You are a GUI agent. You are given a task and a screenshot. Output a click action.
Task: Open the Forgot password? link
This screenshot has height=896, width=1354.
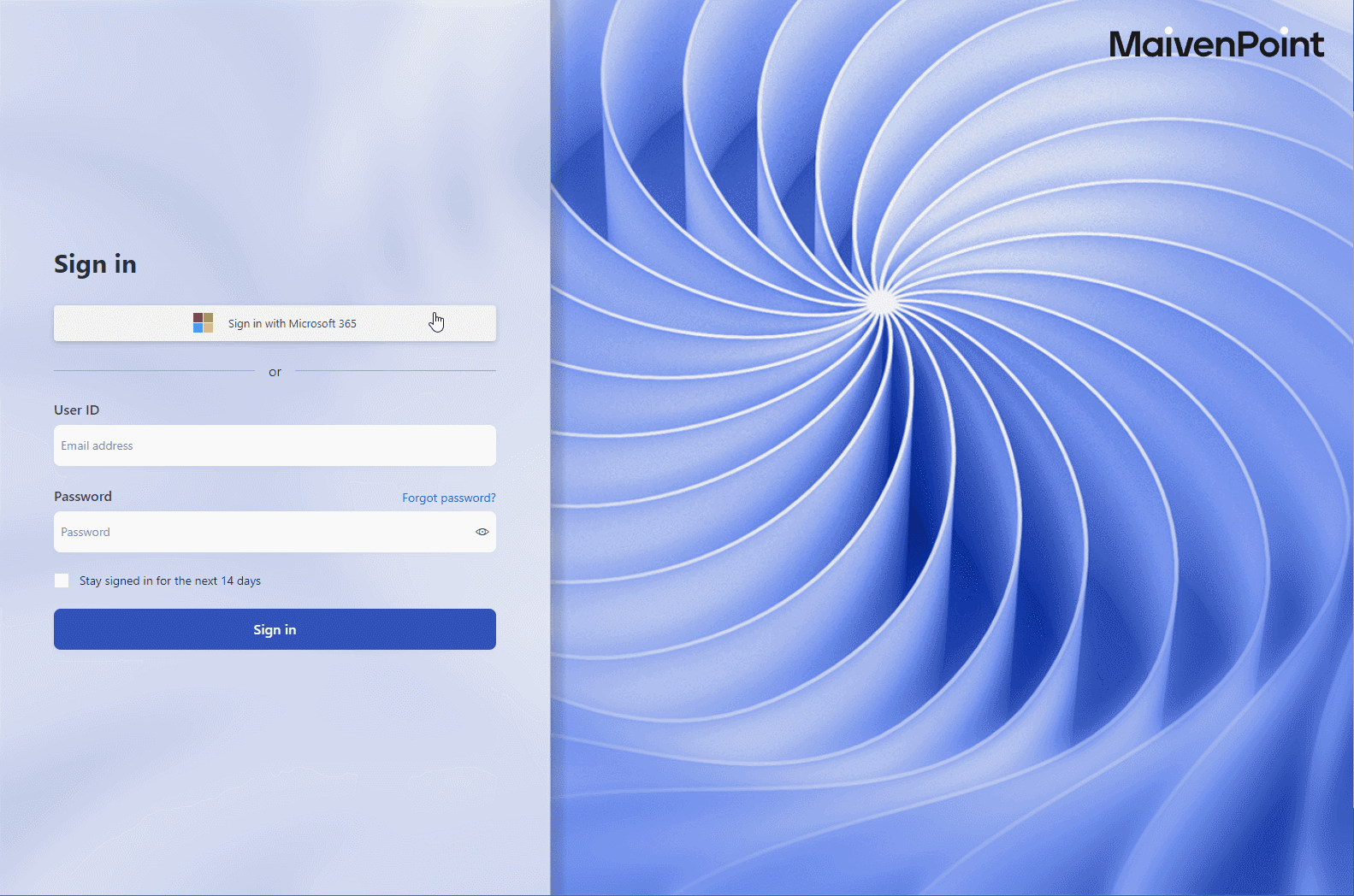pyautogui.click(x=449, y=498)
